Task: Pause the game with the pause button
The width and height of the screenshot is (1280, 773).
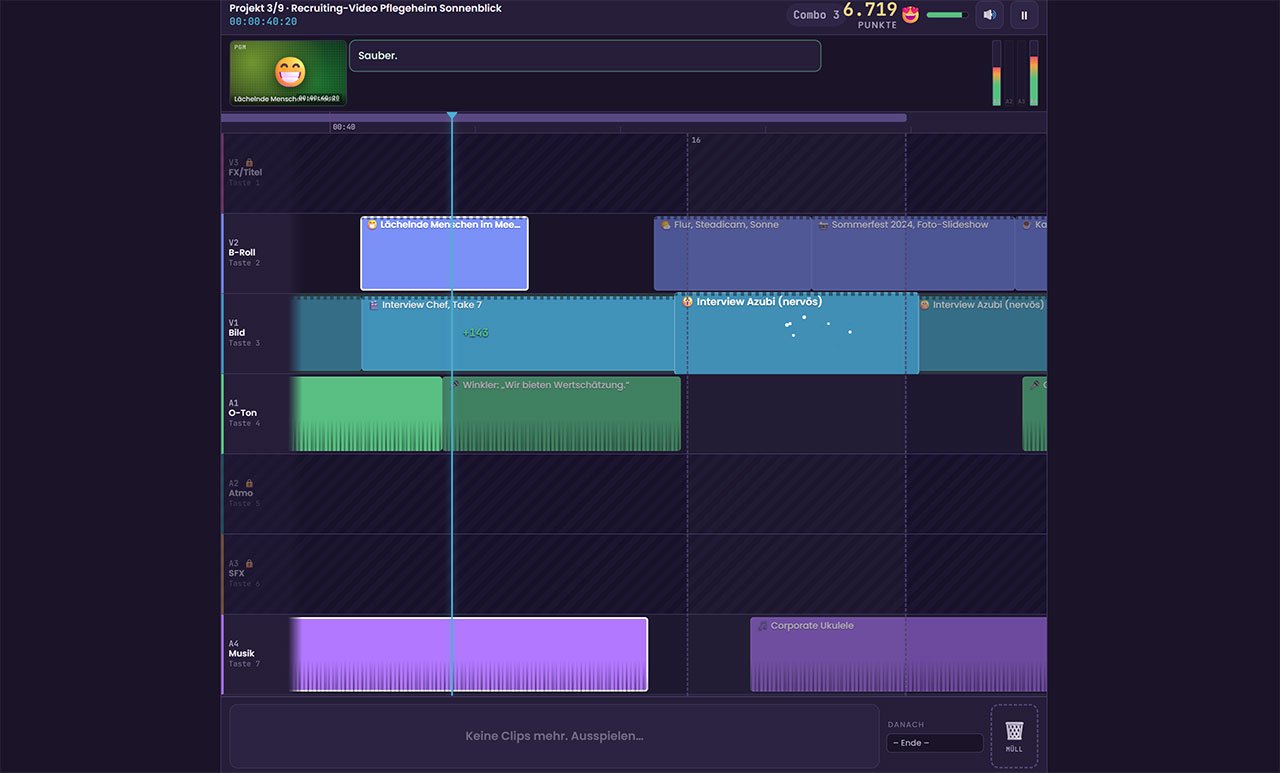Action: point(1024,15)
